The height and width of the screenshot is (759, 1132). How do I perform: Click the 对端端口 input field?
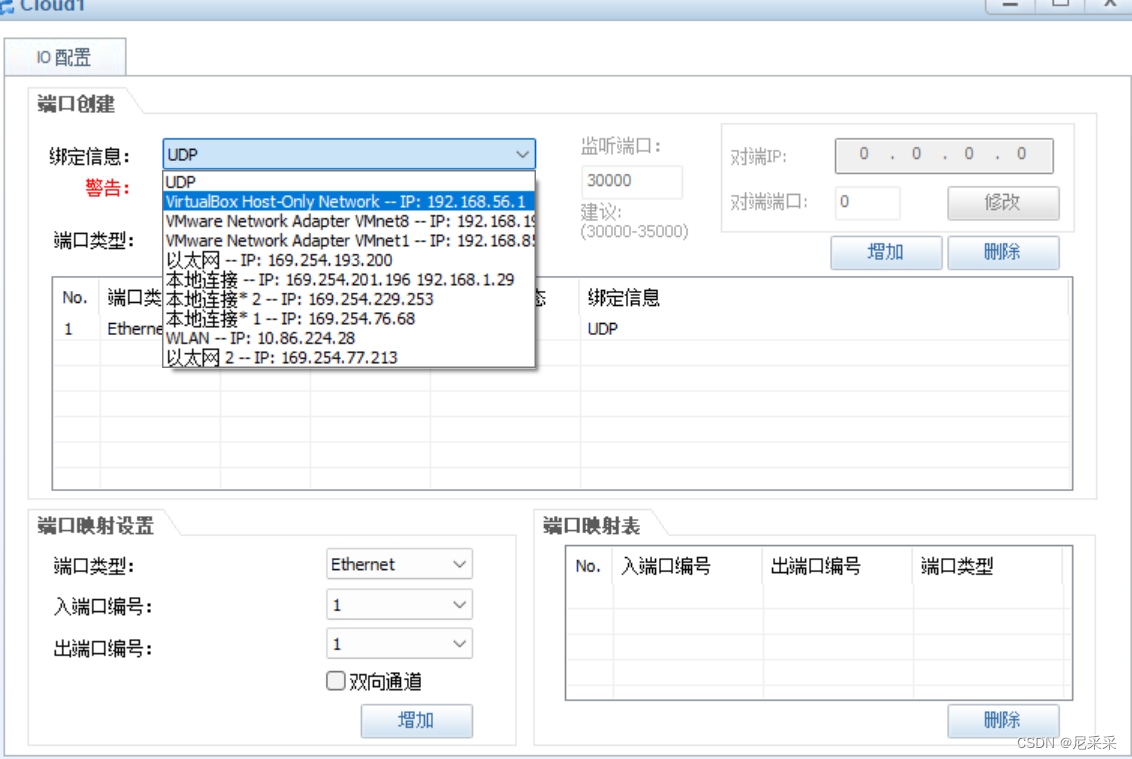(x=867, y=202)
